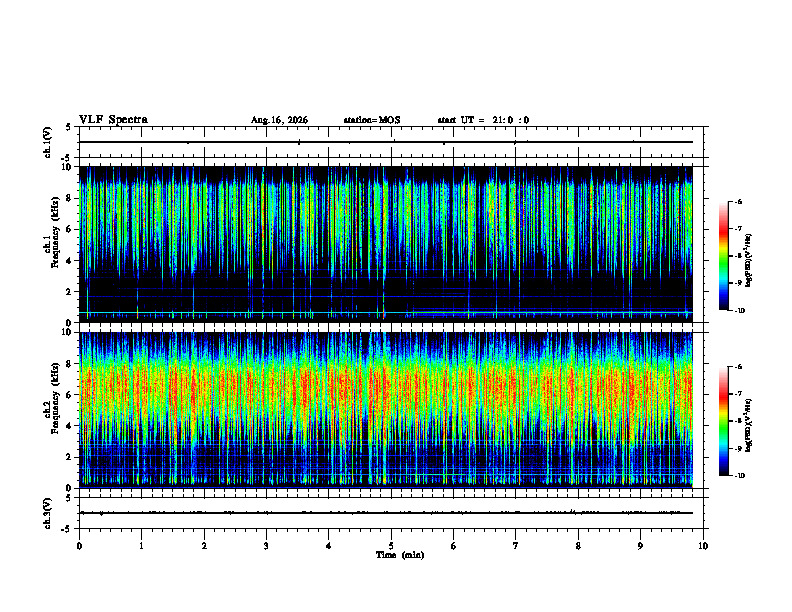Click the ch.2 spectrogram panel
Viewport: 792px width, 612px height.
(x=386, y=410)
